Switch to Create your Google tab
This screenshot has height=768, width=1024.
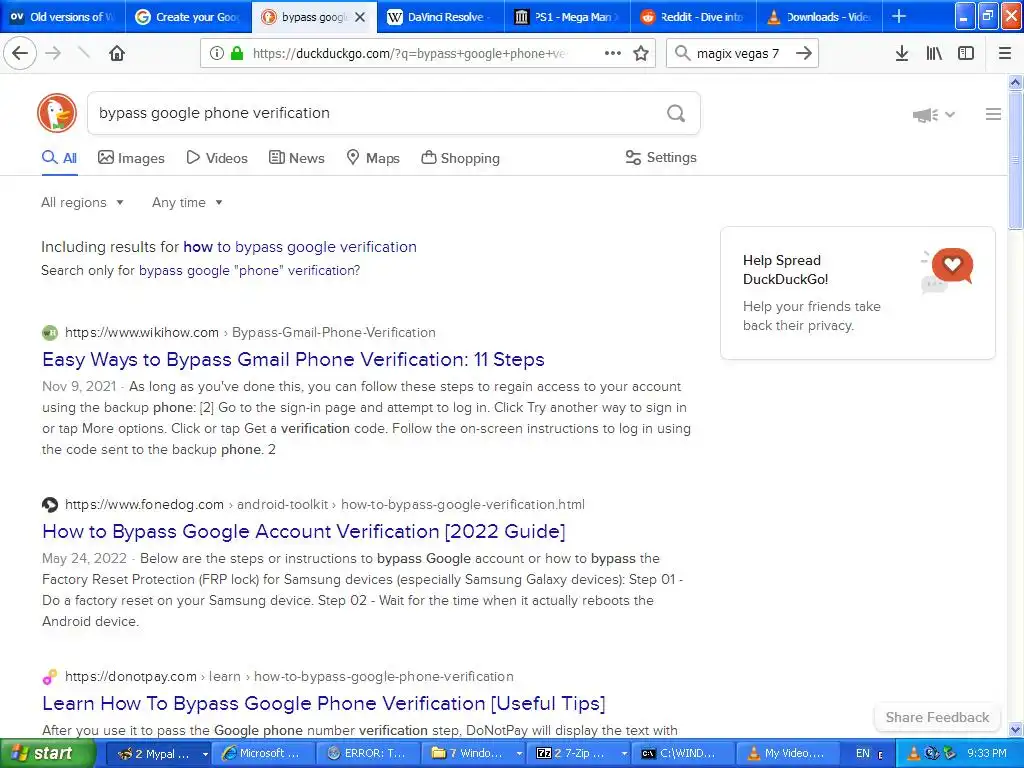(187, 17)
